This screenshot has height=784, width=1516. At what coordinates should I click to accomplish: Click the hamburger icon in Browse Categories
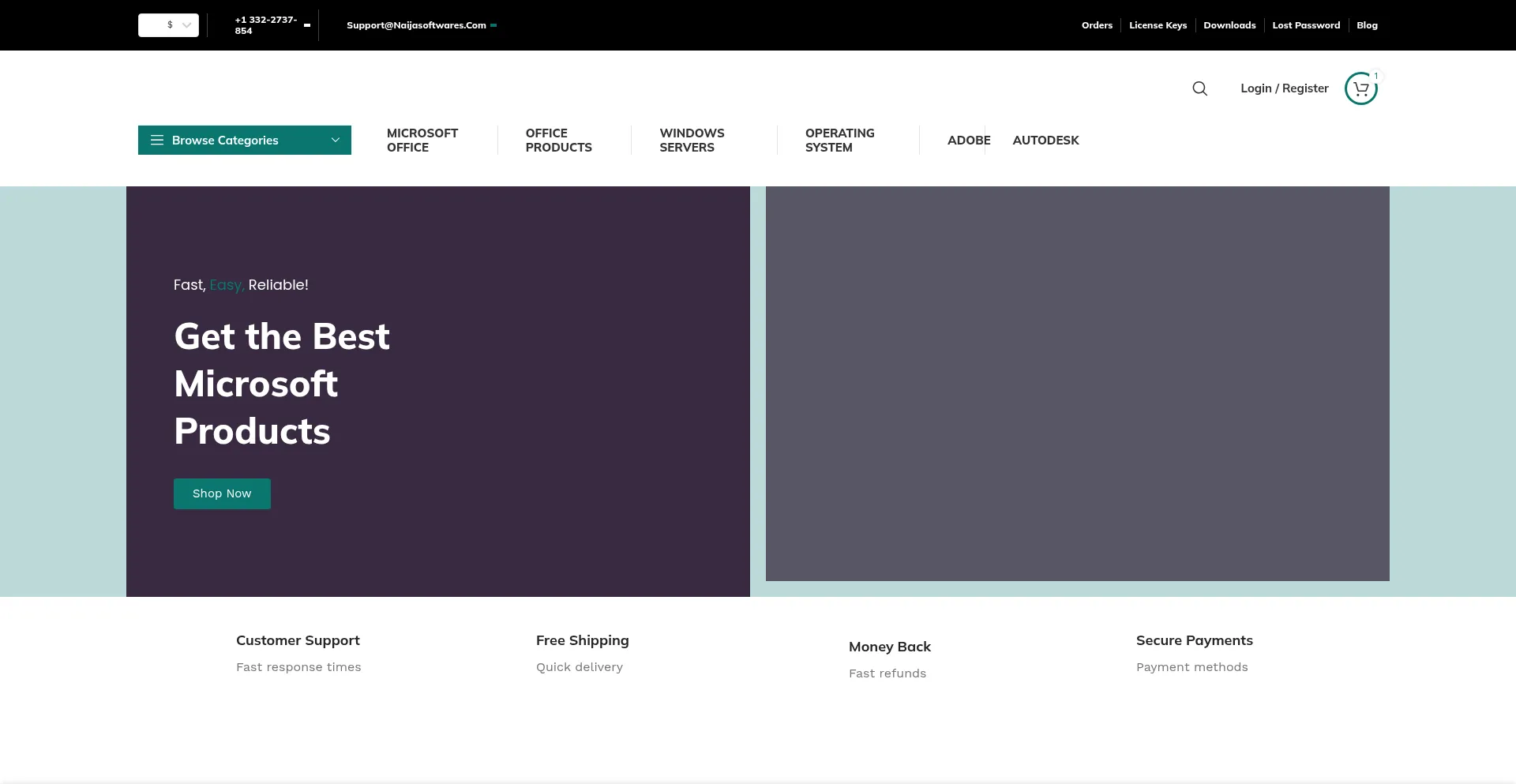pos(157,140)
